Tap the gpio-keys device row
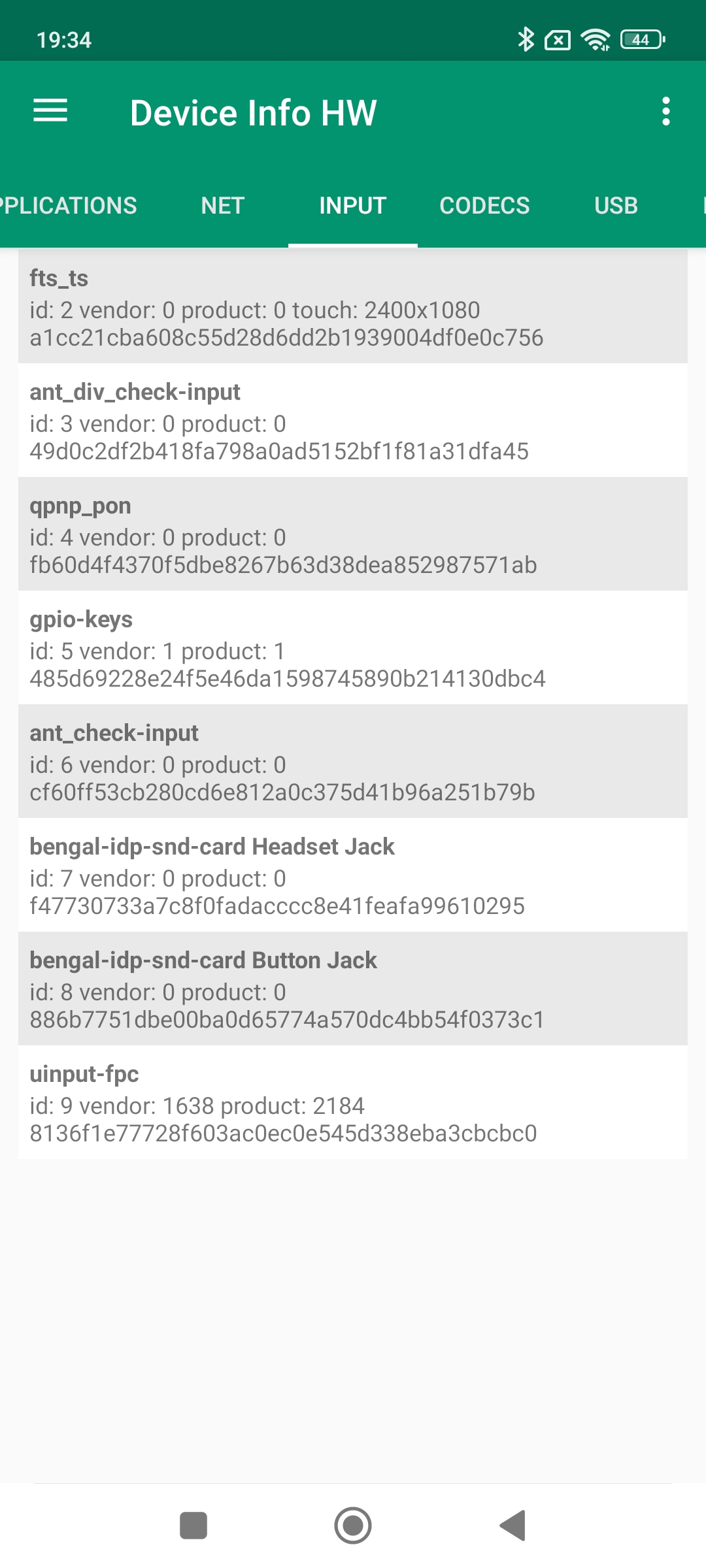This screenshot has height=1568, width=706. pos(353,648)
